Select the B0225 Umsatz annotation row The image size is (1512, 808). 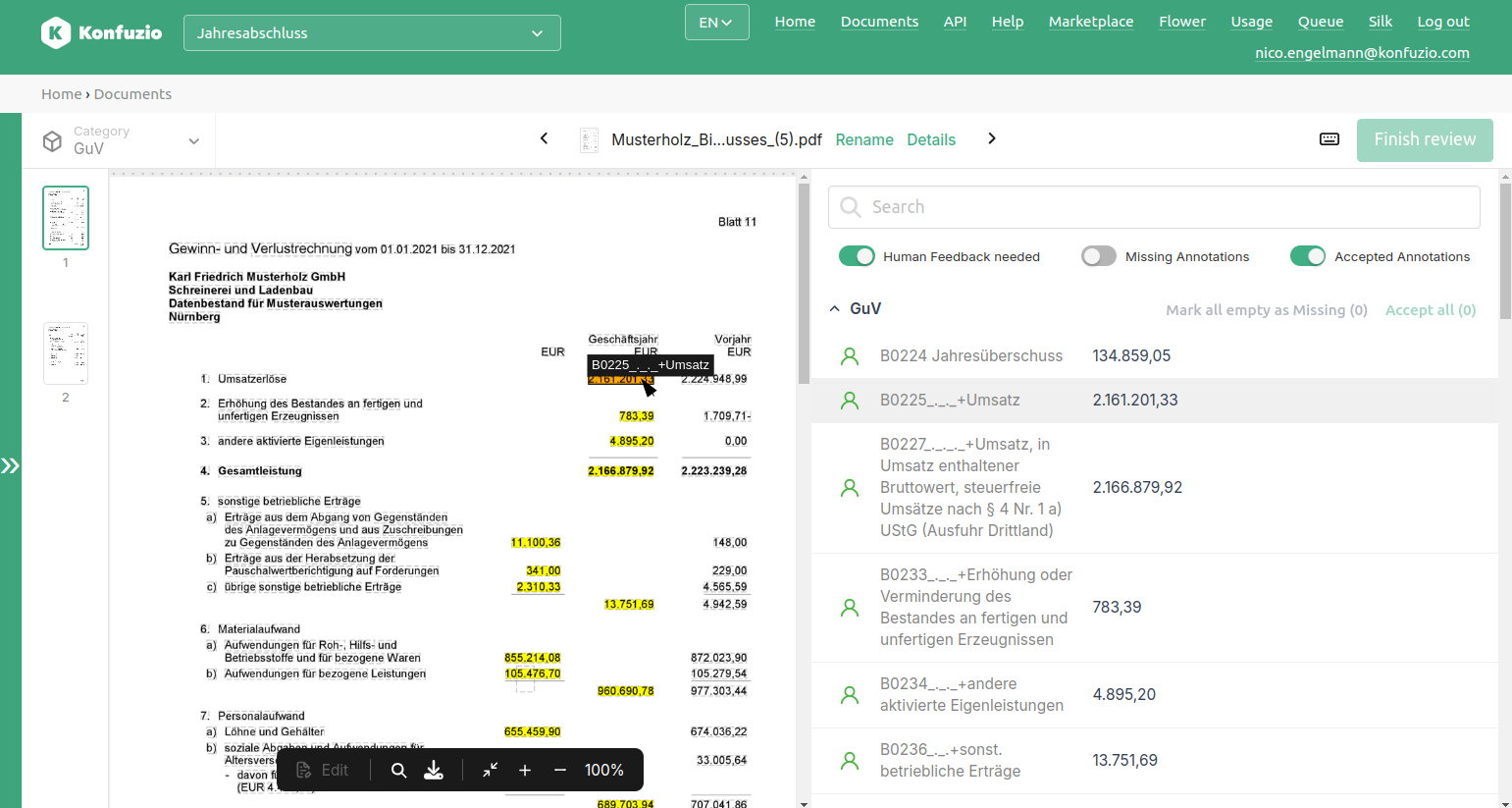click(x=1155, y=401)
